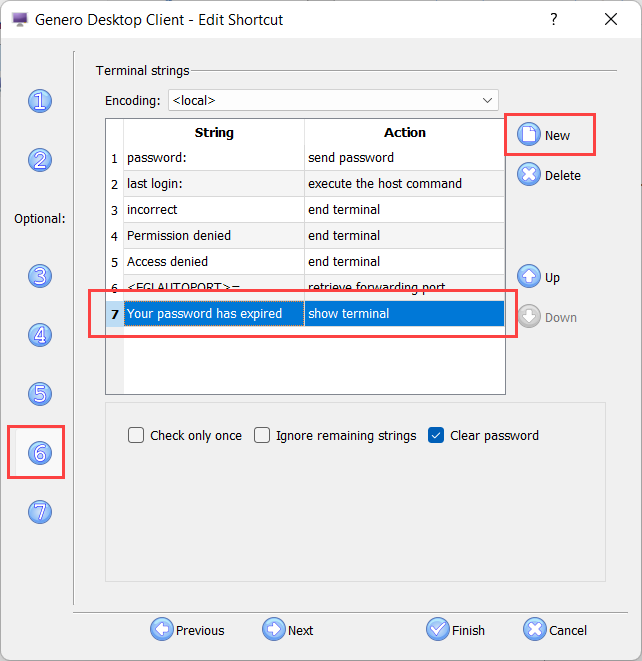Select 'Permission denied' string cell
The height and width of the screenshot is (661, 642).
click(214, 236)
